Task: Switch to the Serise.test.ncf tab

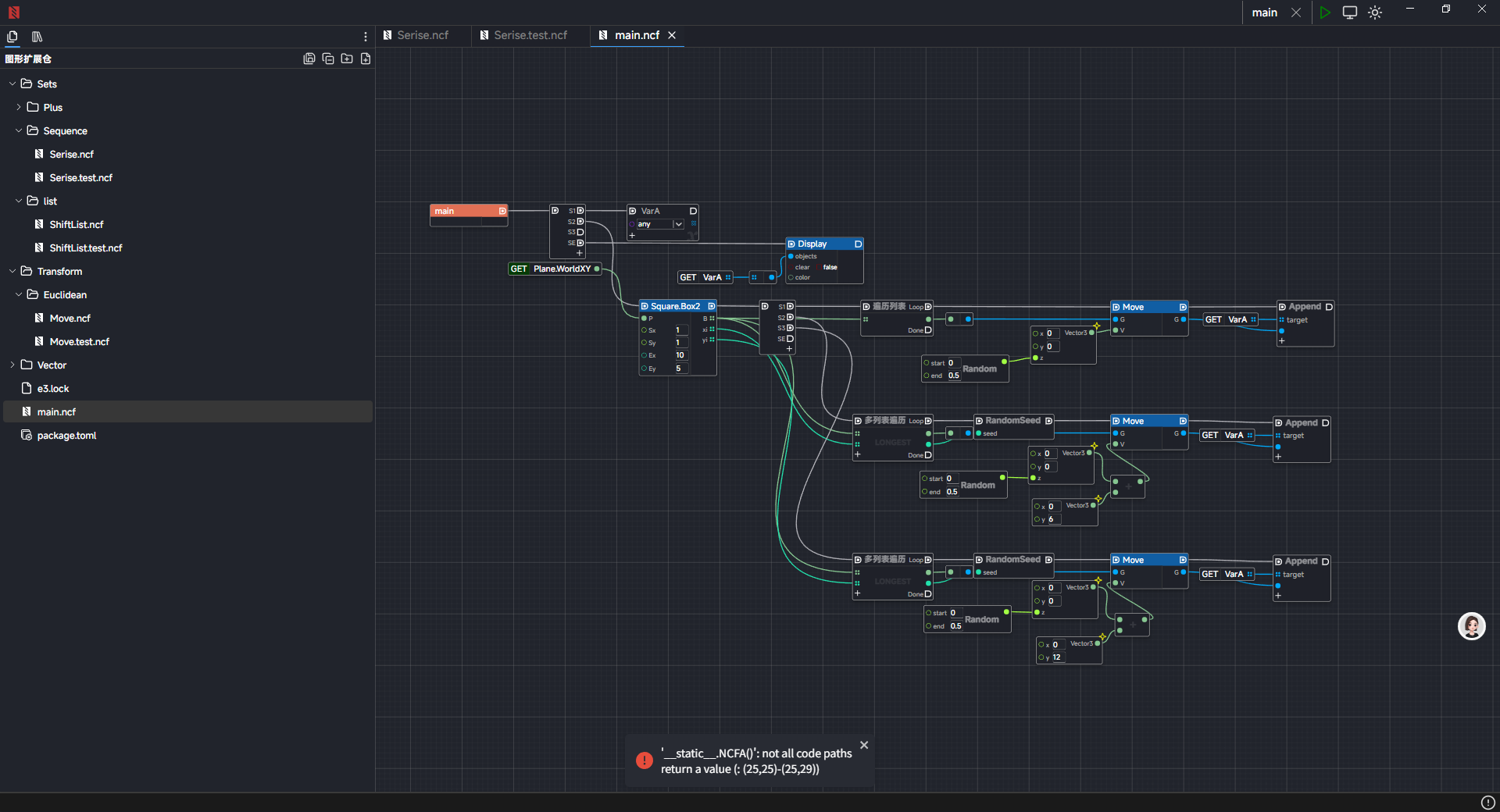Action: coord(530,35)
